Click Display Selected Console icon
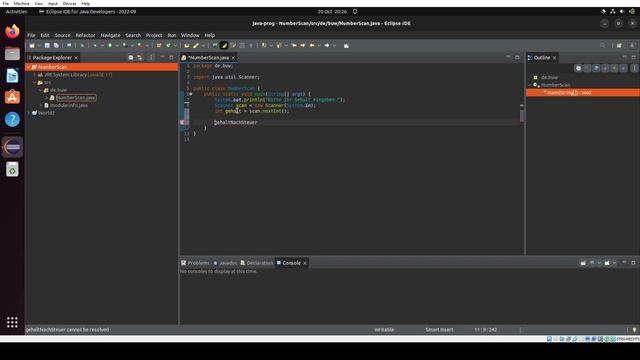Image resolution: width=640 pixels, height=360 pixels. [592, 263]
